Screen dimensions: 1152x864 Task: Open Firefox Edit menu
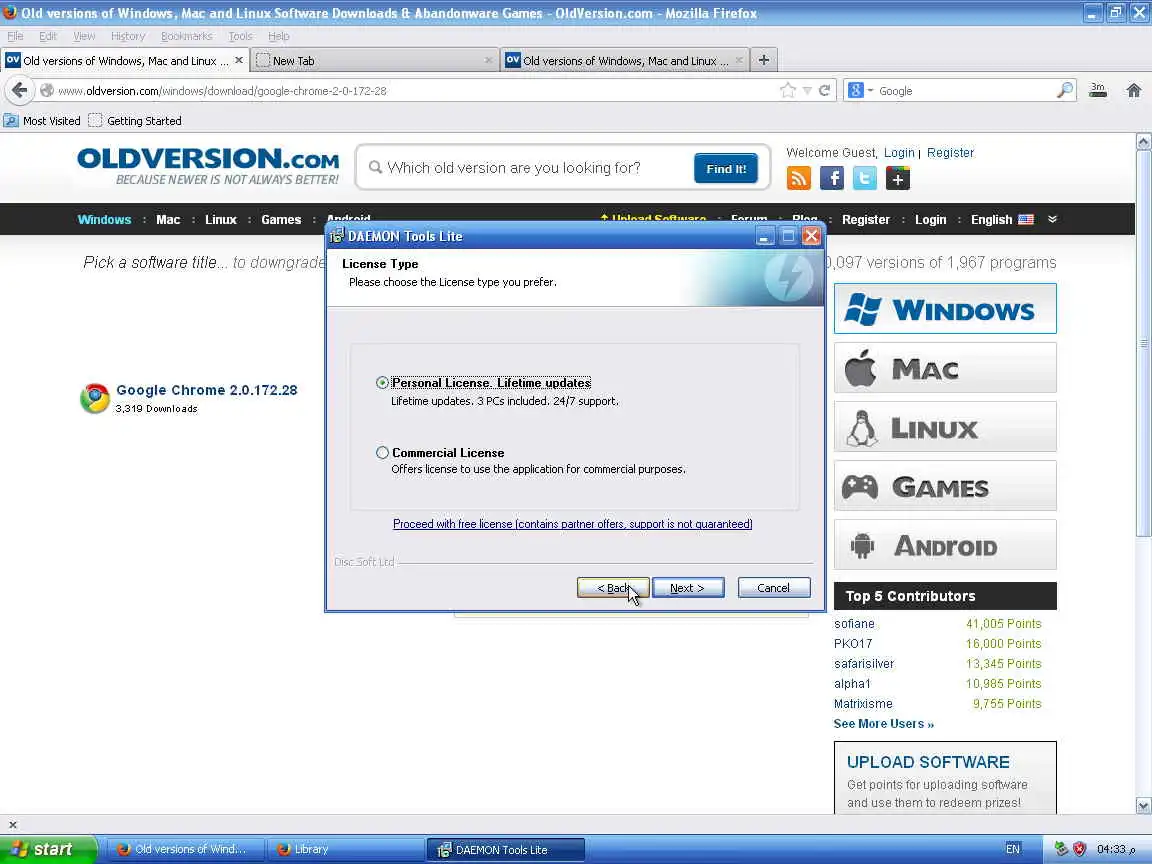(x=48, y=36)
